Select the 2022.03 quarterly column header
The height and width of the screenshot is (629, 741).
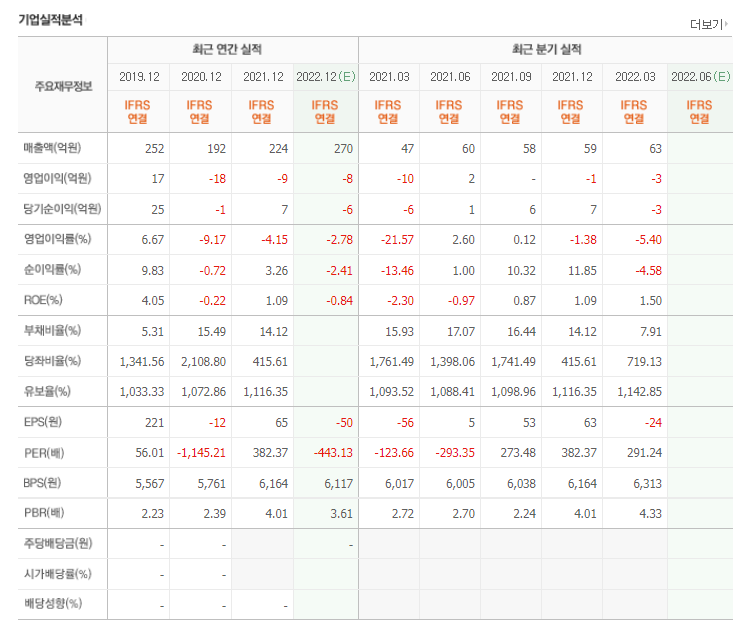pyautogui.click(x=635, y=77)
